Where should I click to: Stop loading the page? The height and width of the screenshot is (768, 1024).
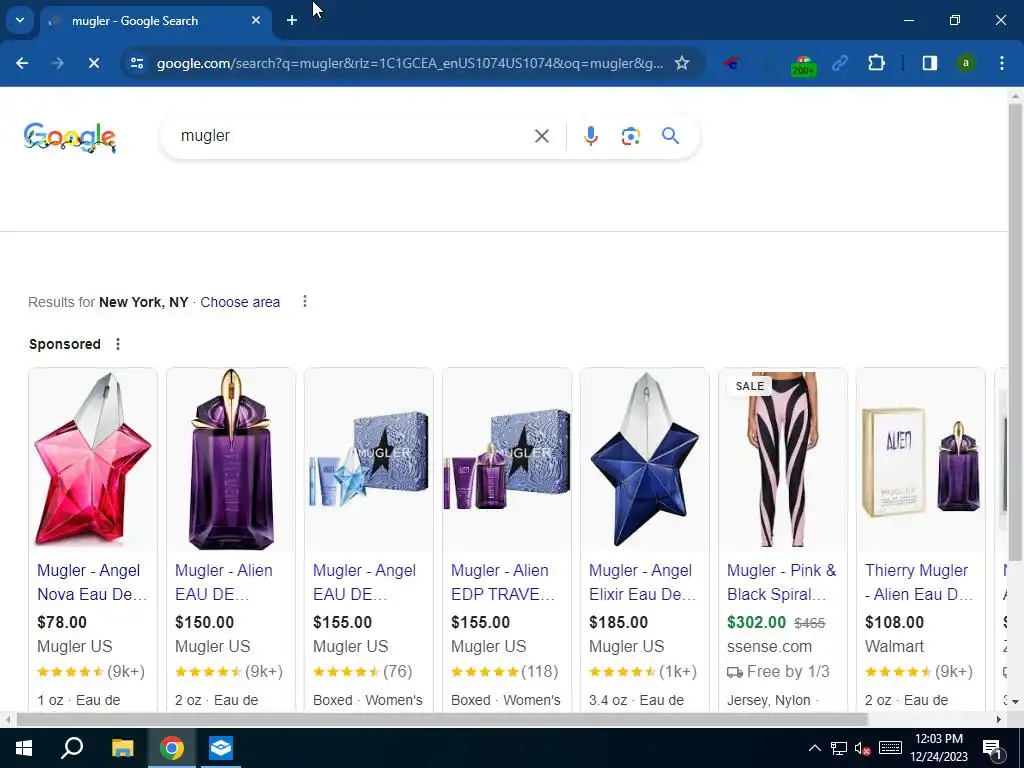[x=93, y=63]
